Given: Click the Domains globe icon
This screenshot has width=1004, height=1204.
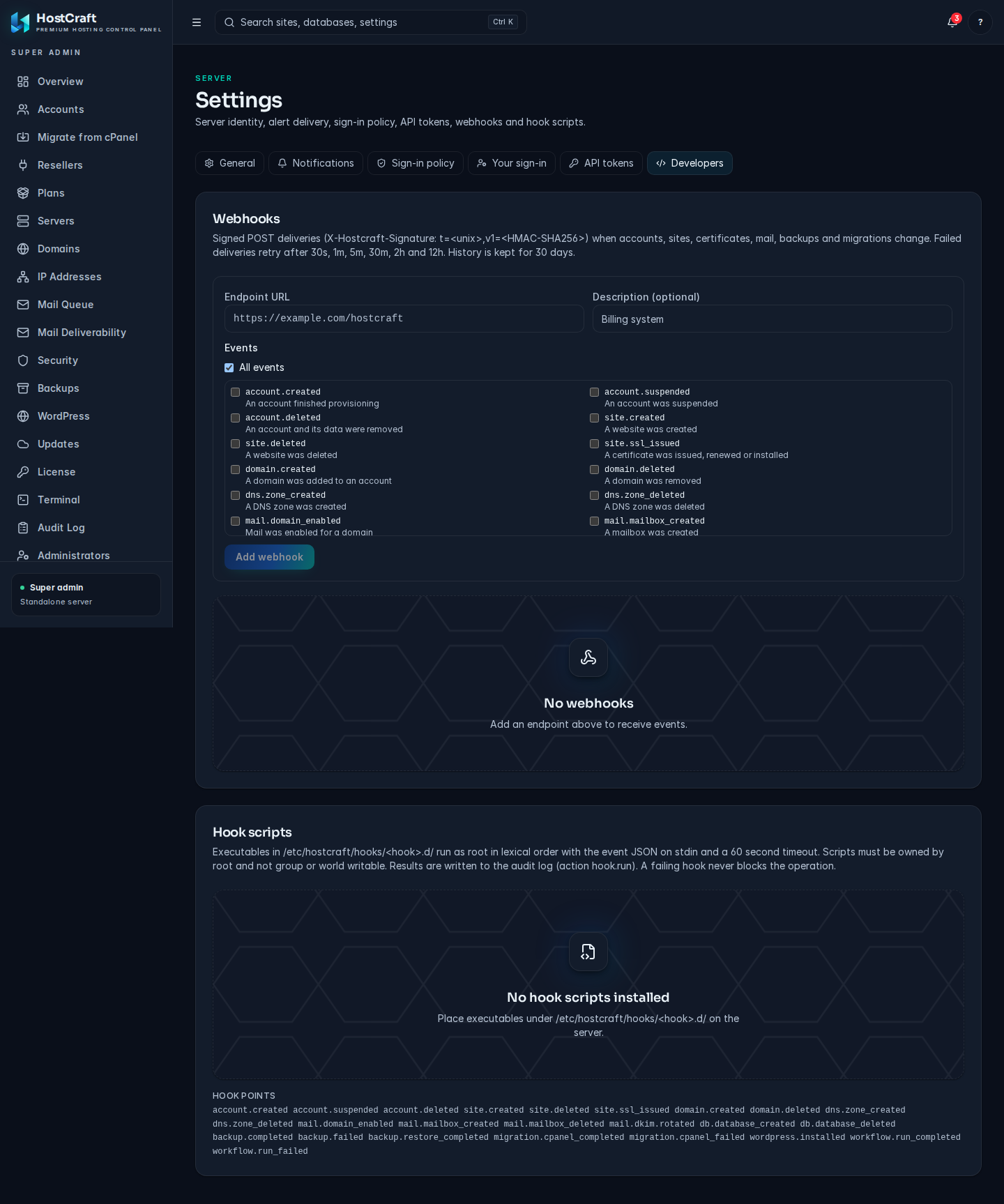Looking at the screenshot, I should 23,249.
